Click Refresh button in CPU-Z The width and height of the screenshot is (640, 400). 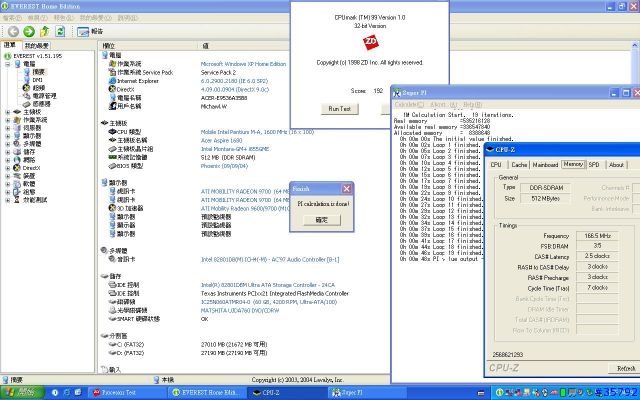point(625,368)
